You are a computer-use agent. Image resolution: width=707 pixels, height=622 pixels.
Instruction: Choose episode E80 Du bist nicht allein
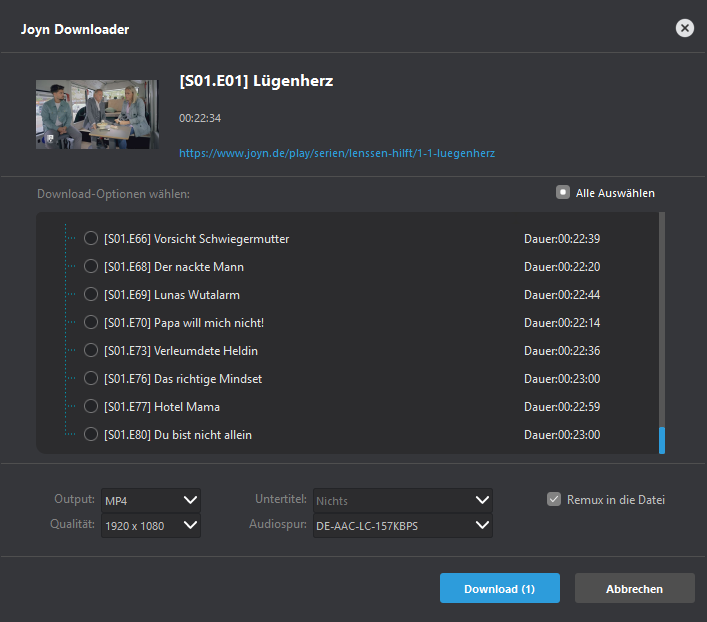(91, 435)
